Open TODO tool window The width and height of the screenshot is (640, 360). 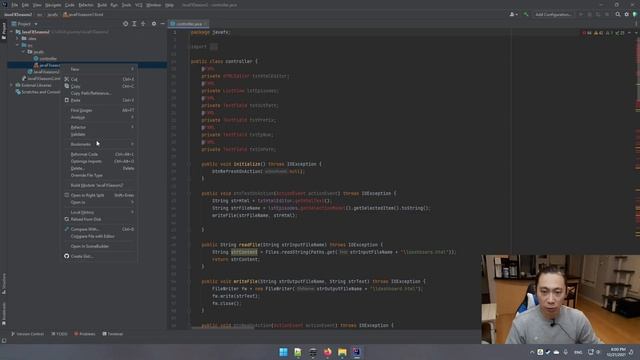(x=60, y=334)
